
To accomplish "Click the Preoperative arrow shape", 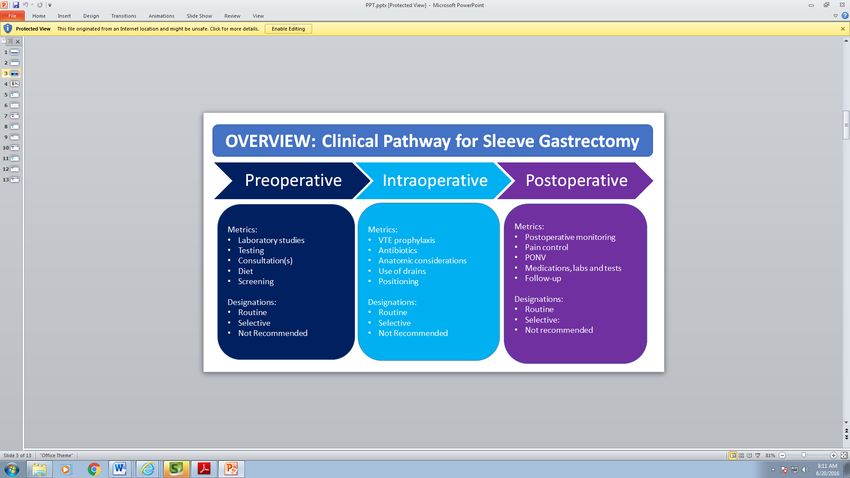I will point(293,180).
